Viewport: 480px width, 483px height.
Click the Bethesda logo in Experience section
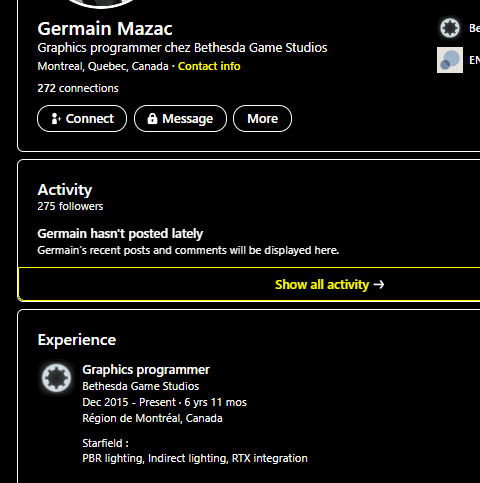coord(56,378)
